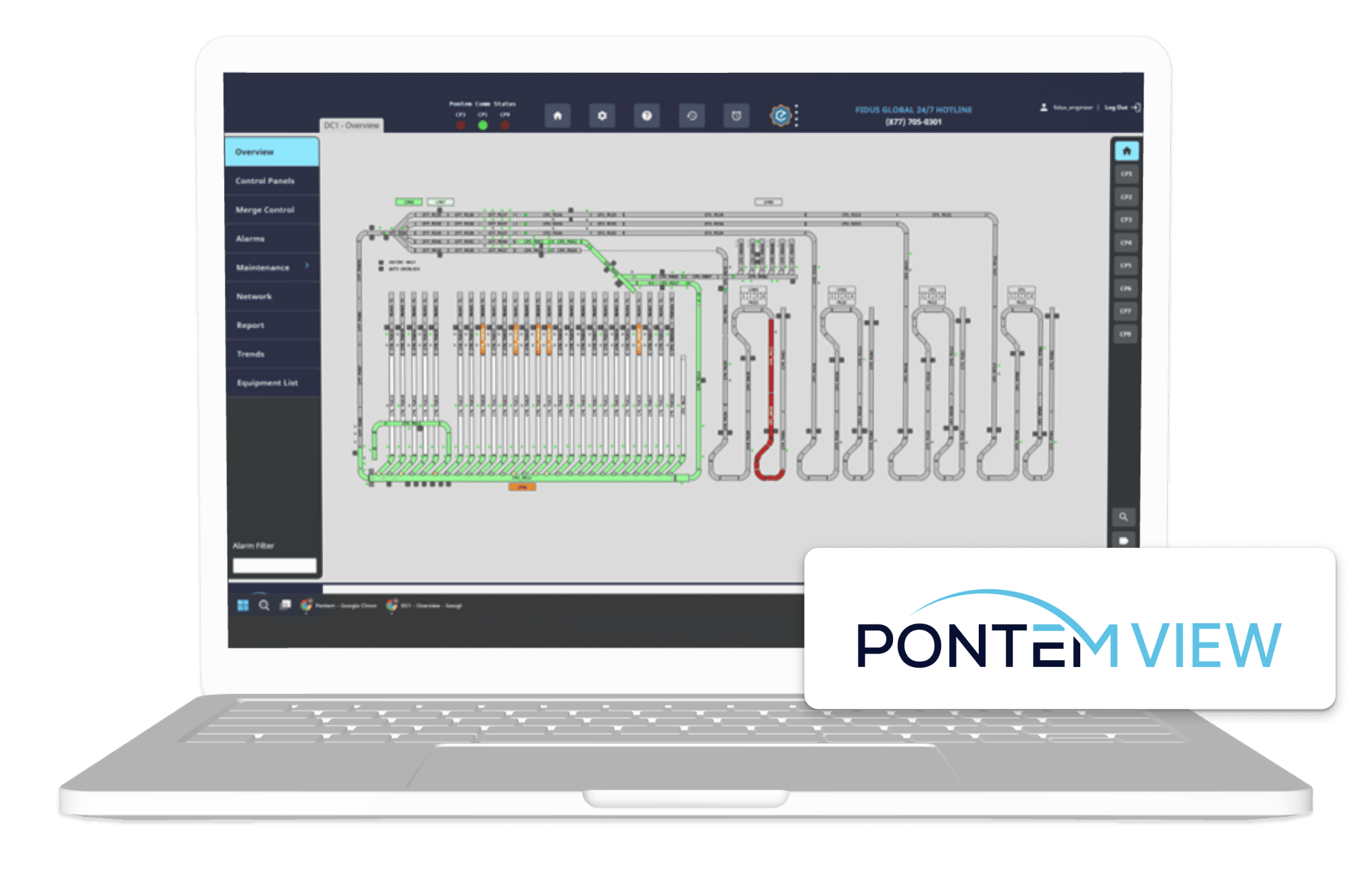
Task: Open Trends in left menu
Action: coord(272,354)
